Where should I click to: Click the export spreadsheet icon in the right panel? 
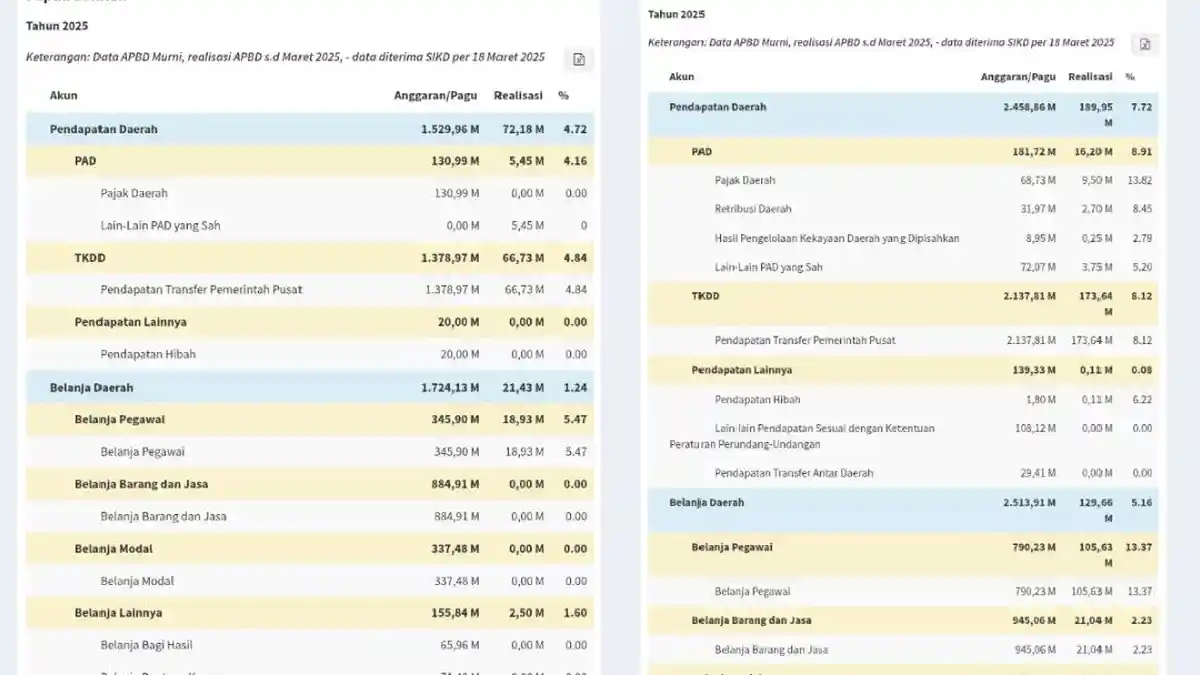coord(1145,44)
